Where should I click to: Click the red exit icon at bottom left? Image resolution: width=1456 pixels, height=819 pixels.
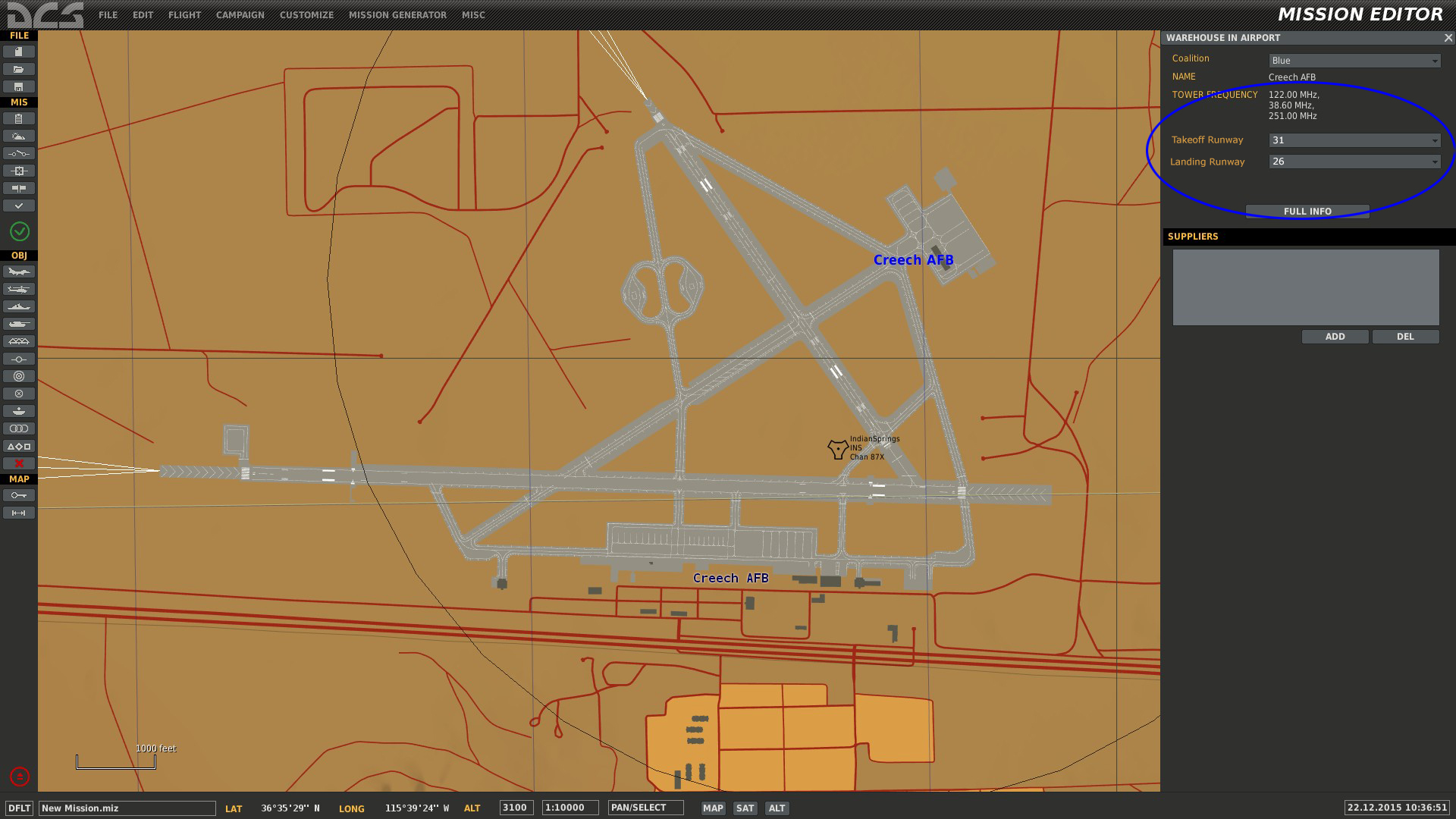point(19,777)
